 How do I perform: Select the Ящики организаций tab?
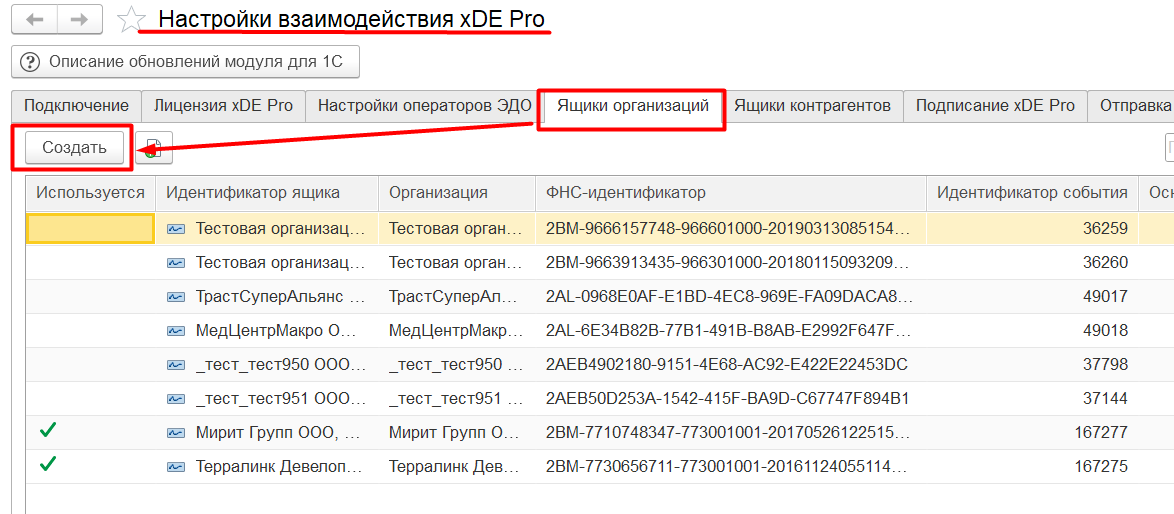click(632, 106)
